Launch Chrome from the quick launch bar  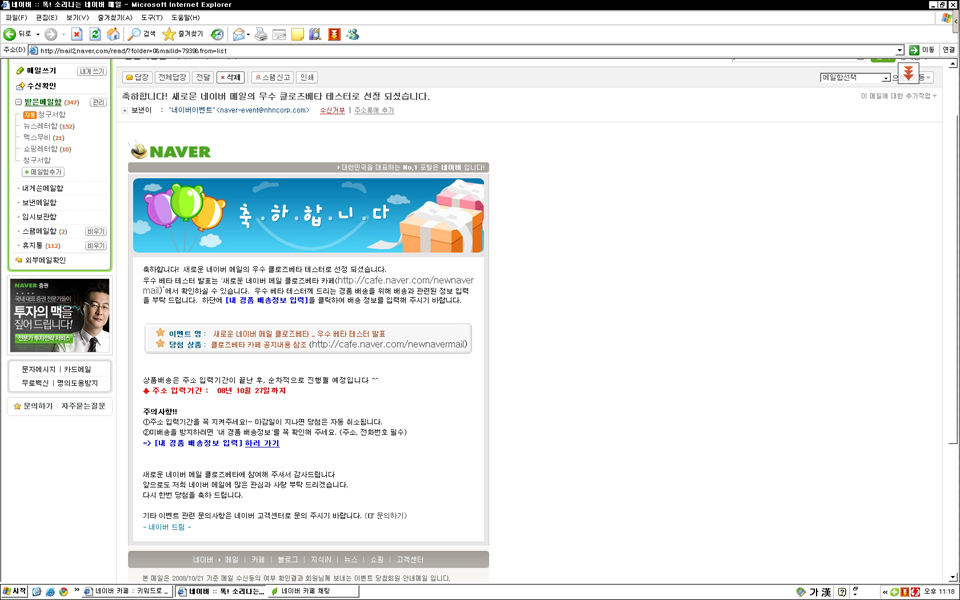tap(64, 592)
